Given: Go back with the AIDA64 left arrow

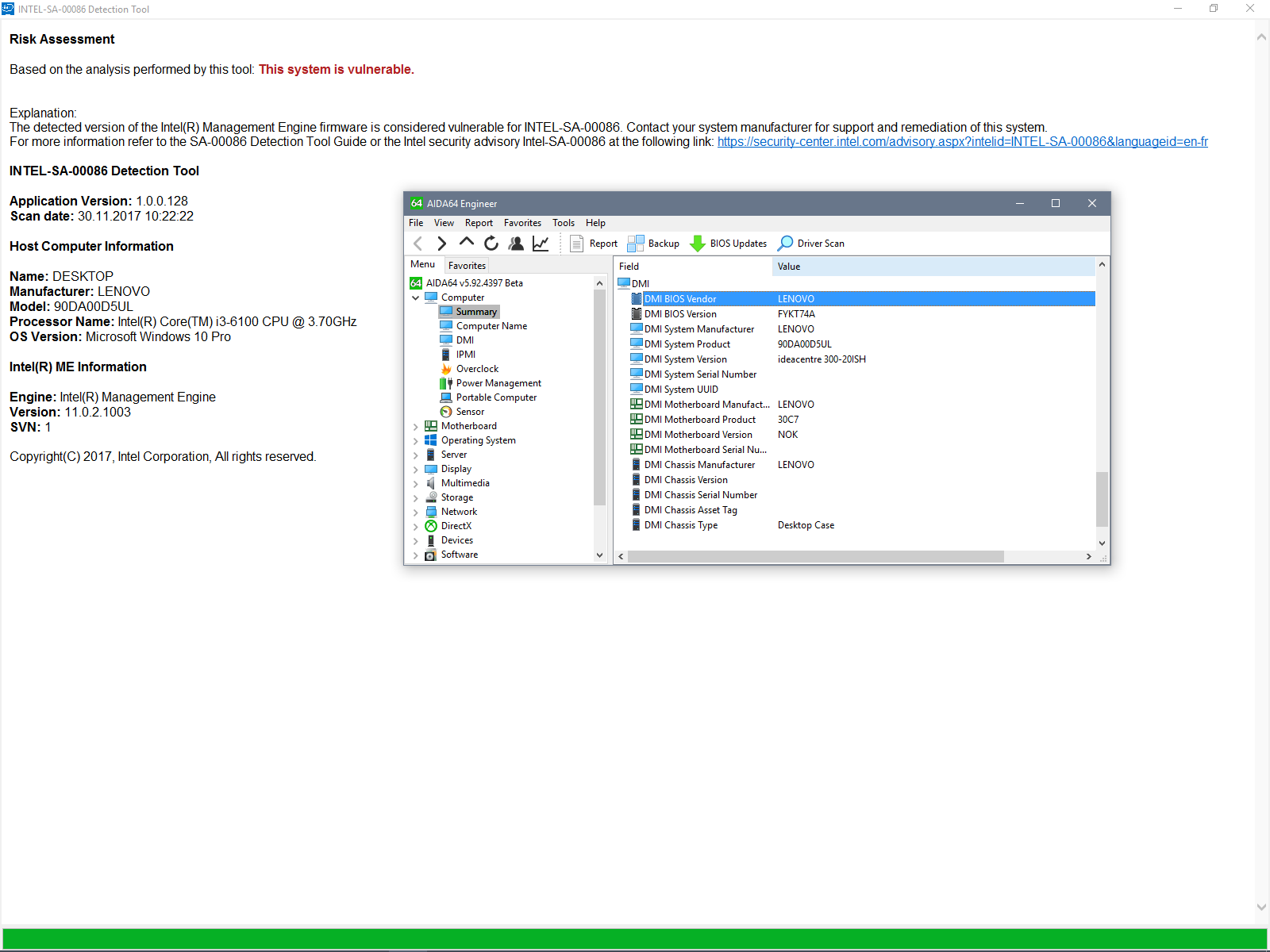Looking at the screenshot, I should tap(418, 244).
